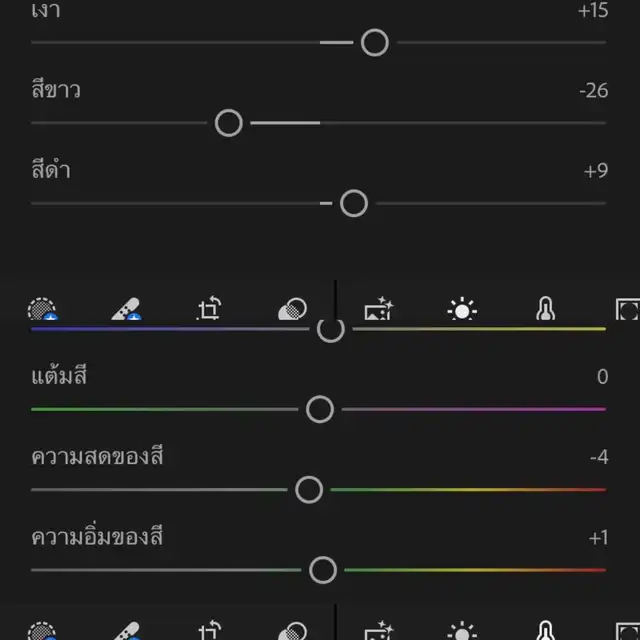Click the ความอิ่มของสี (saturation) slider handle
The image size is (640, 640).
(322, 570)
